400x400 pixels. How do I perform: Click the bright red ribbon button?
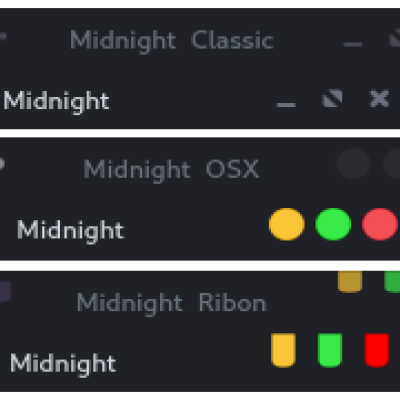click(x=377, y=350)
